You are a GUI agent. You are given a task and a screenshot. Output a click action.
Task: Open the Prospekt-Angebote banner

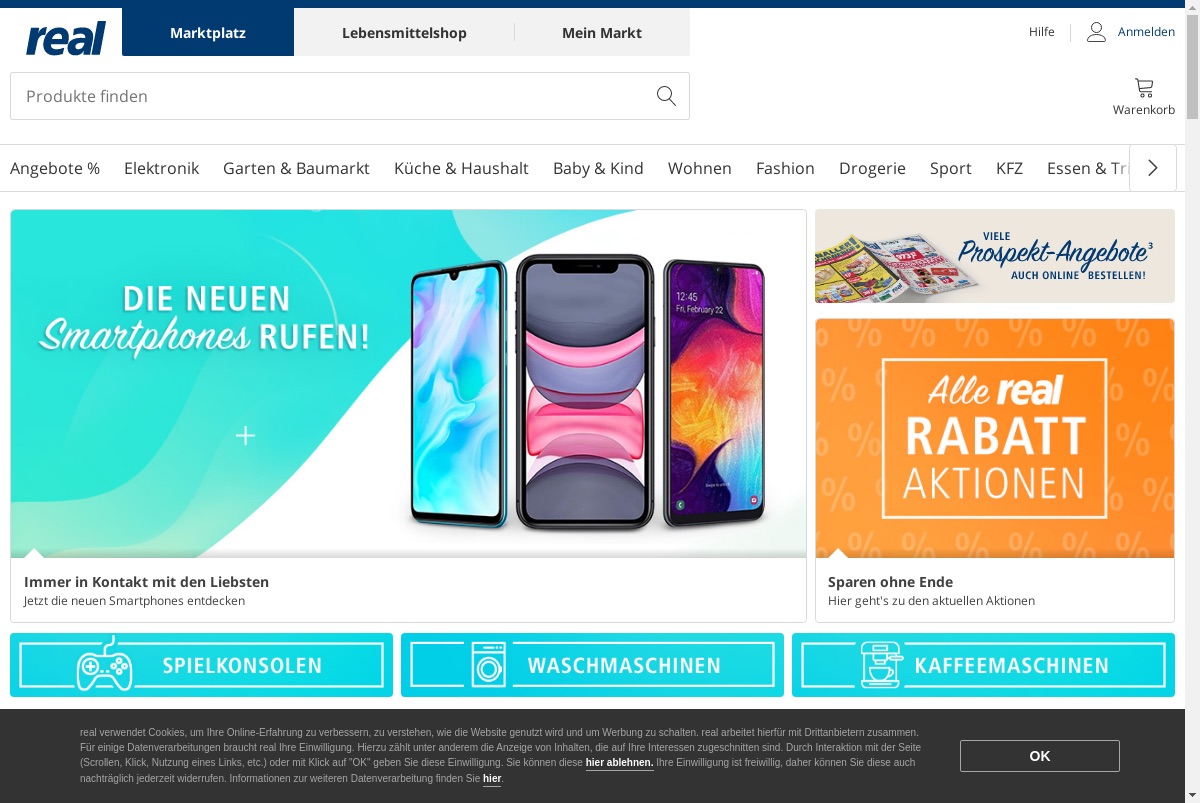(995, 256)
